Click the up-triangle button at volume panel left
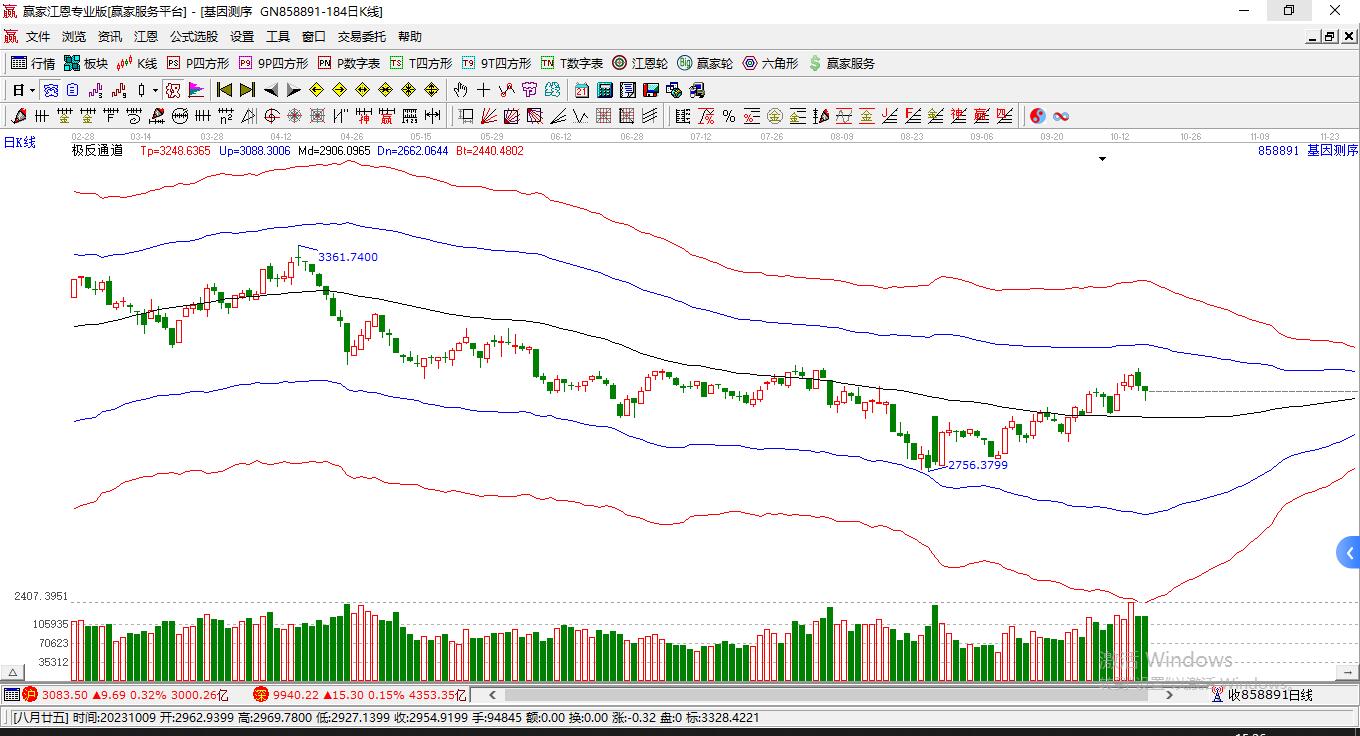1360x736 pixels. (14, 673)
